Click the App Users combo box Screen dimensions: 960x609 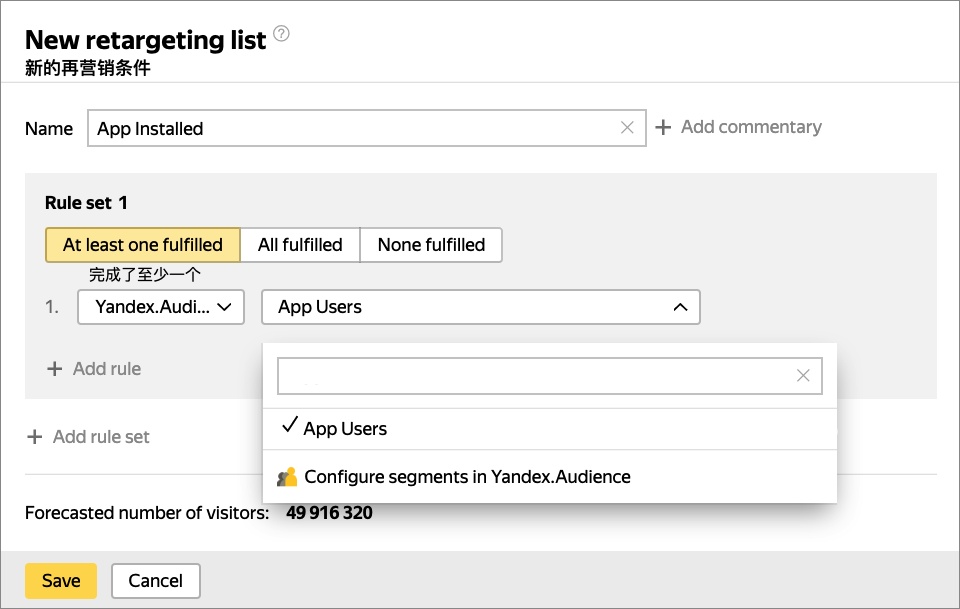tap(481, 307)
